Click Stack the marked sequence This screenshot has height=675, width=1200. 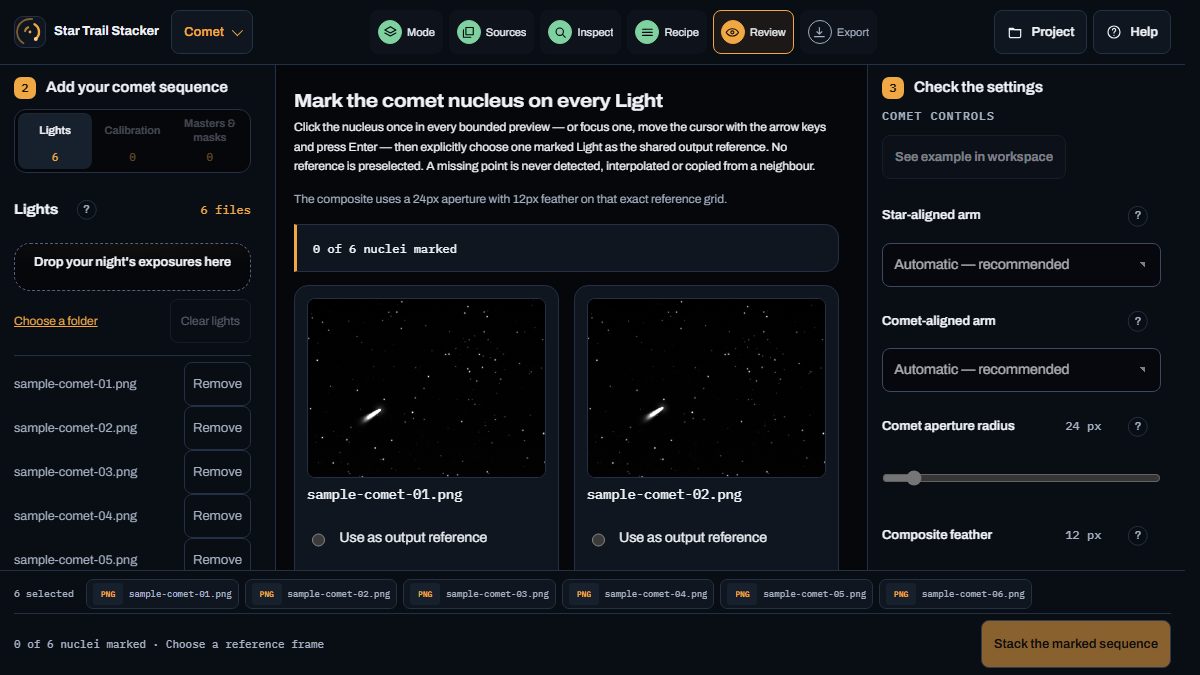pos(1075,644)
